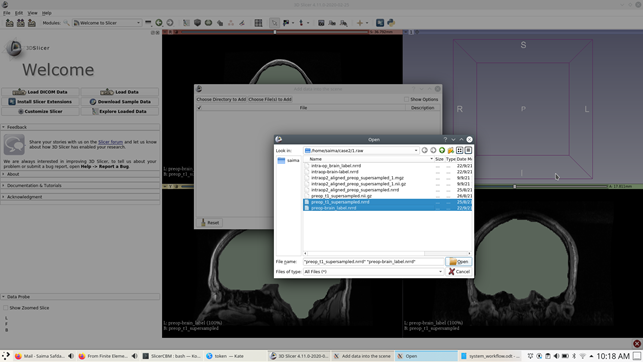Open the layout selection grid icon
Image resolution: width=643 pixels, height=362 pixels.
tap(258, 23)
